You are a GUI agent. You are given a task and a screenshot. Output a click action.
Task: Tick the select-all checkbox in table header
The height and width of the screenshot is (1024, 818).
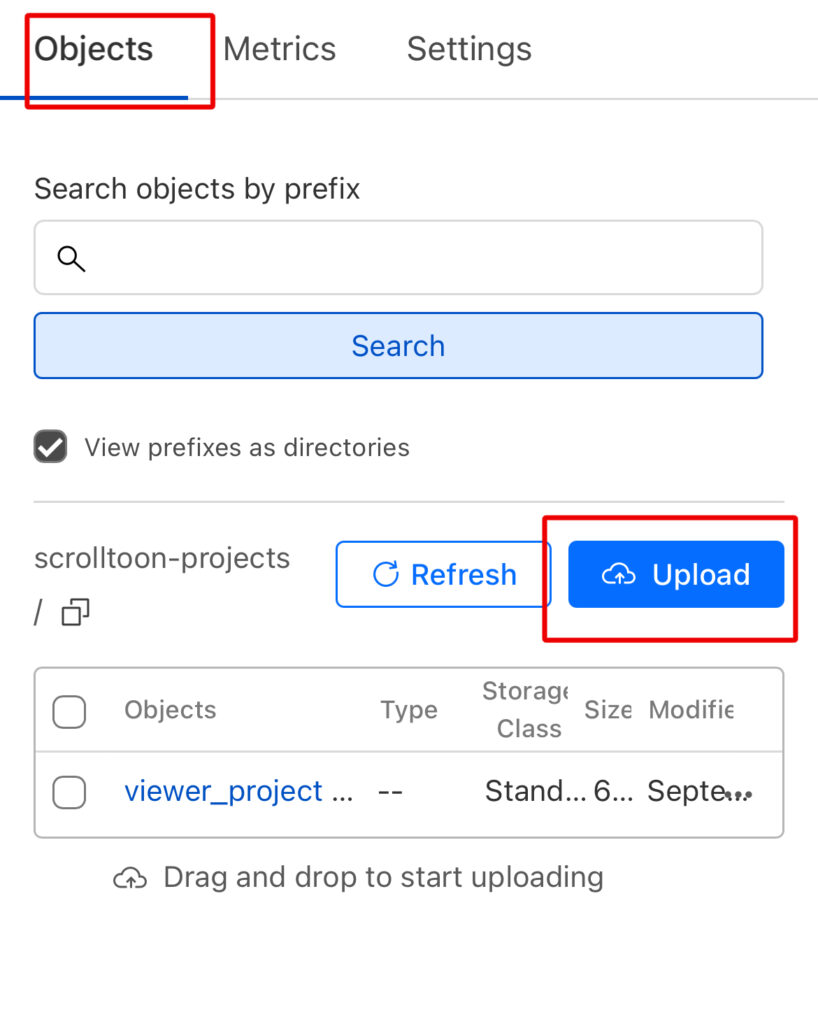coord(69,712)
